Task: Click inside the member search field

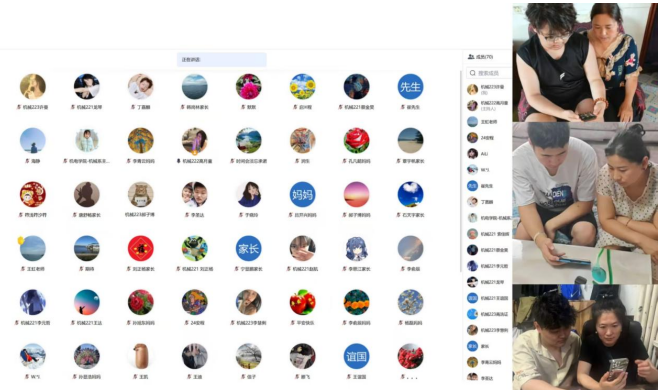Action: pos(489,73)
